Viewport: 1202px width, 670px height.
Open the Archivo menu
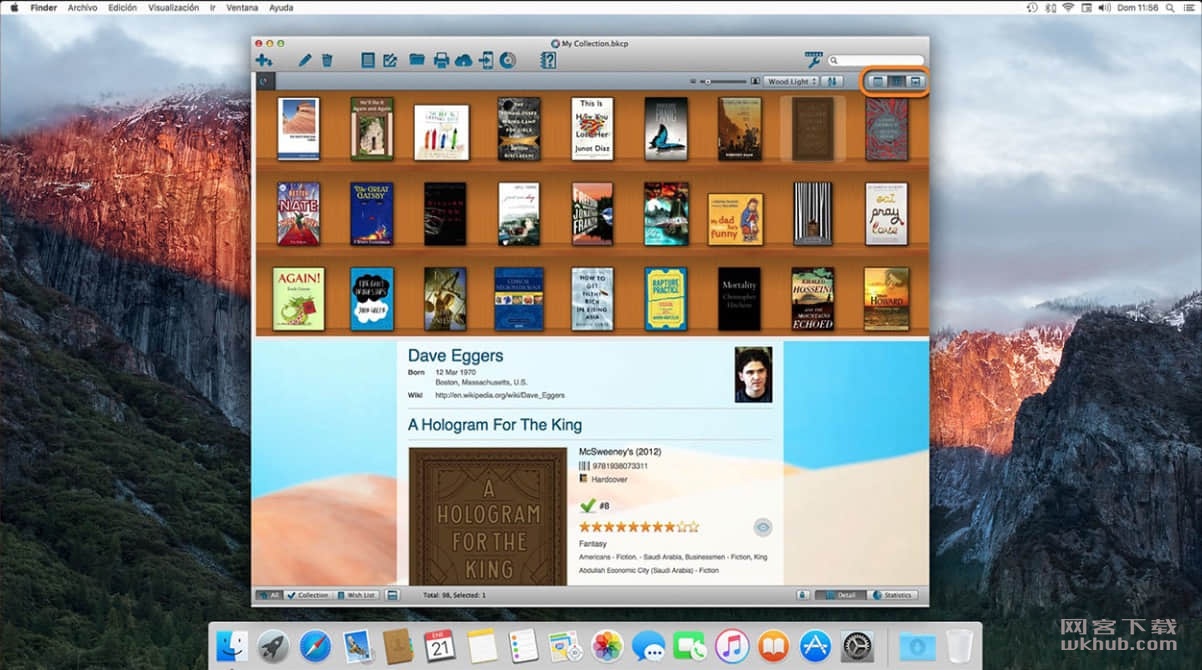coord(83,7)
